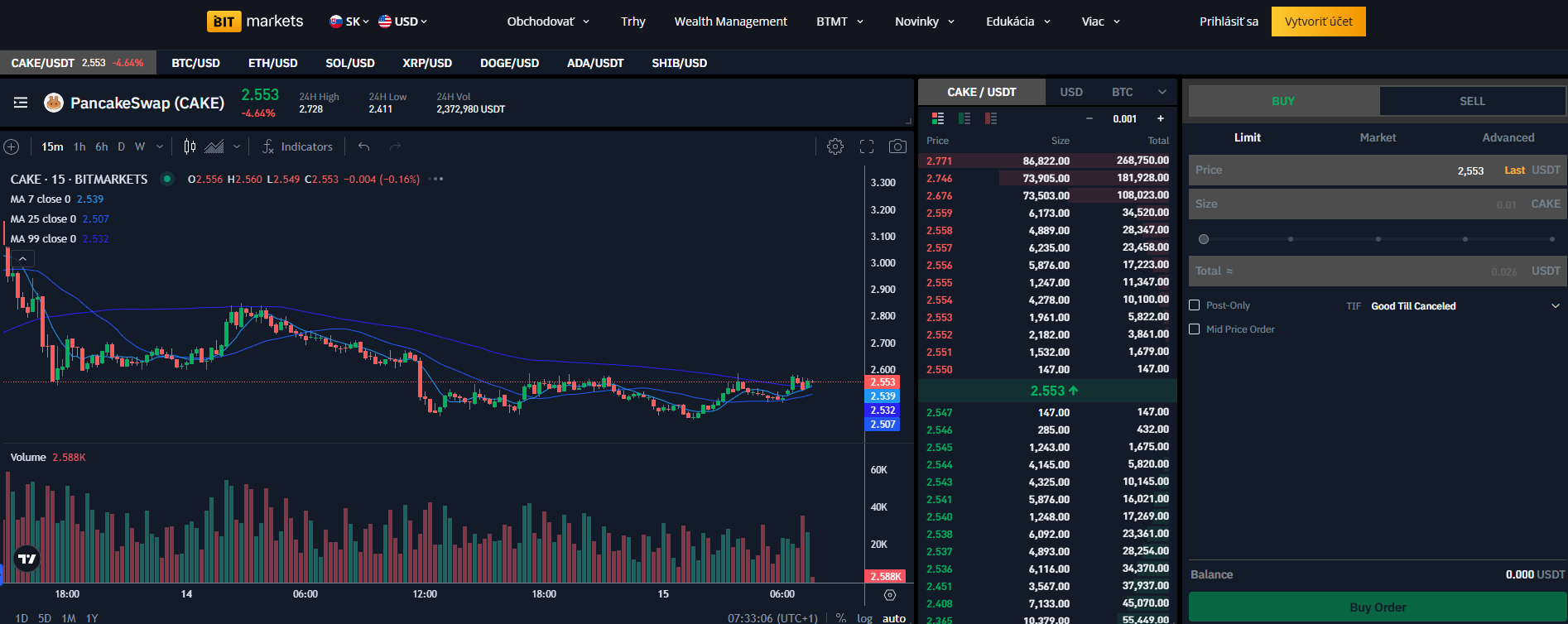The height and width of the screenshot is (624, 1568).
Task: Toggle the log scale on chart
Action: click(x=864, y=618)
